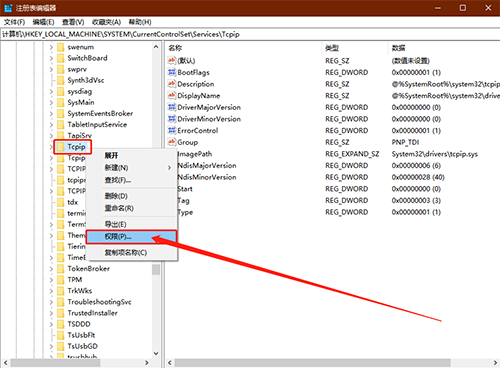Select the DriverMajorVersion binary icon

(x=172, y=107)
